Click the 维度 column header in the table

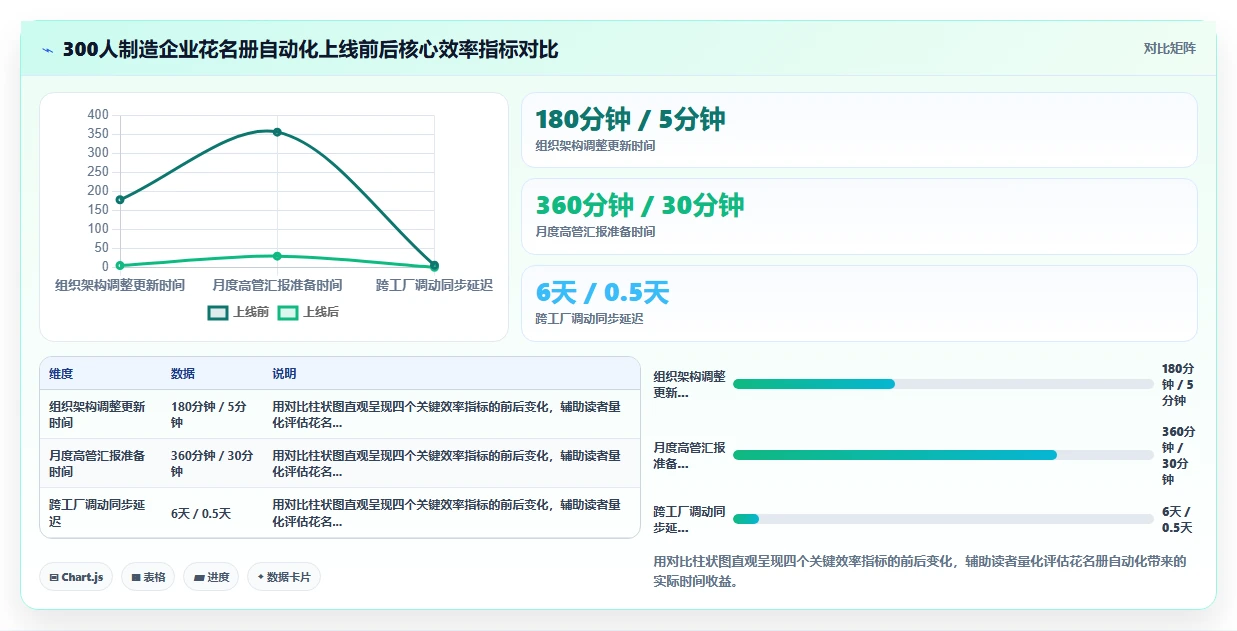point(61,374)
